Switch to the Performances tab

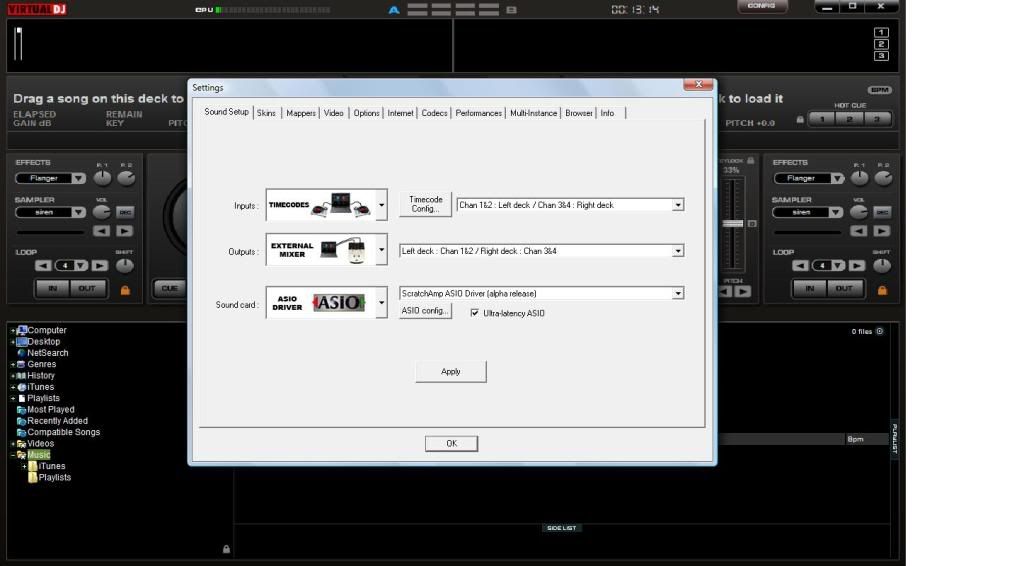tap(479, 113)
